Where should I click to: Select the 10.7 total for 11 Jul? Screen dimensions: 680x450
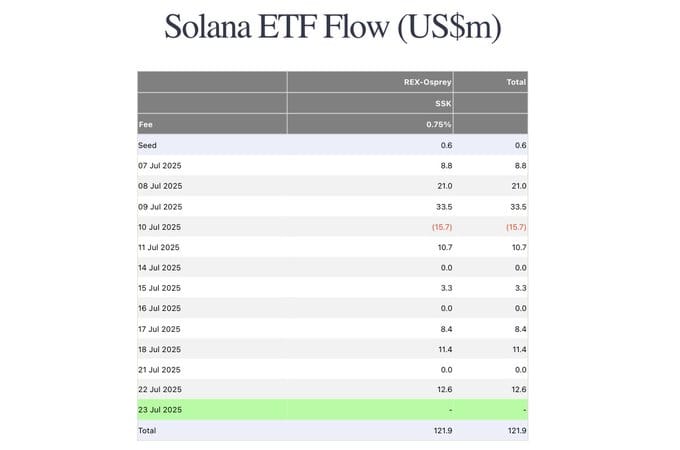(519, 248)
